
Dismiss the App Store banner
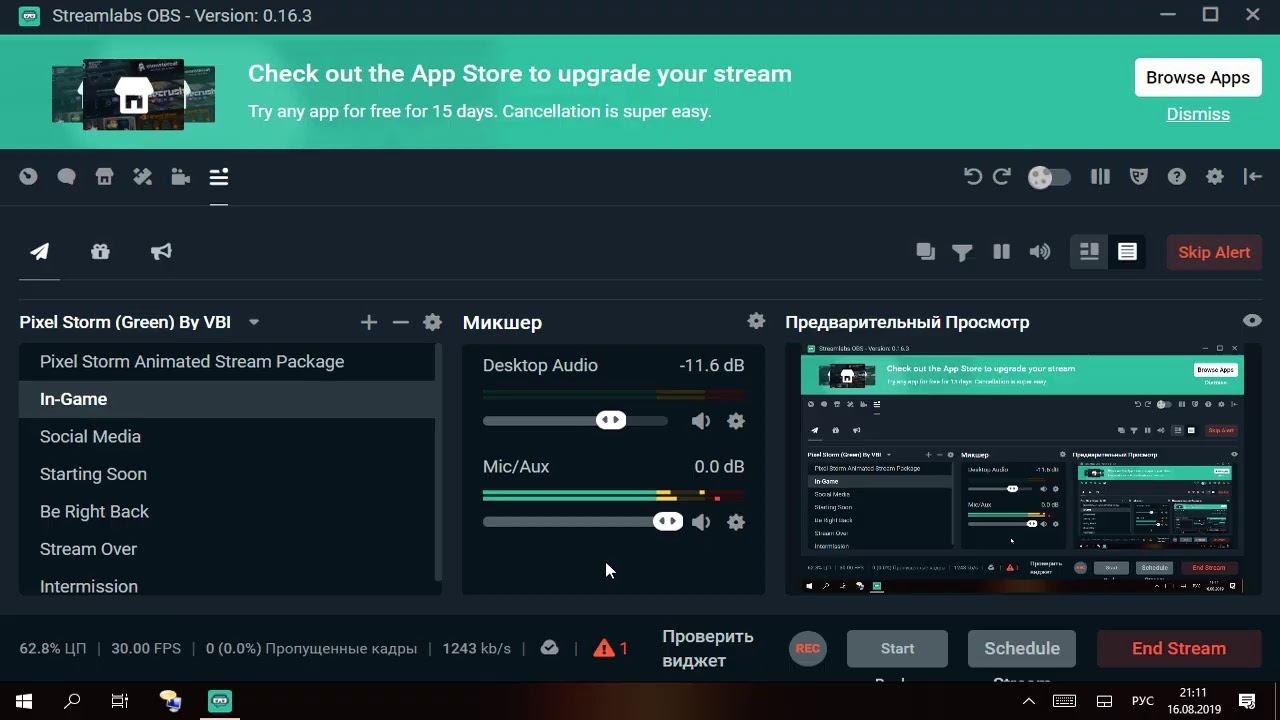pyautogui.click(x=1198, y=114)
